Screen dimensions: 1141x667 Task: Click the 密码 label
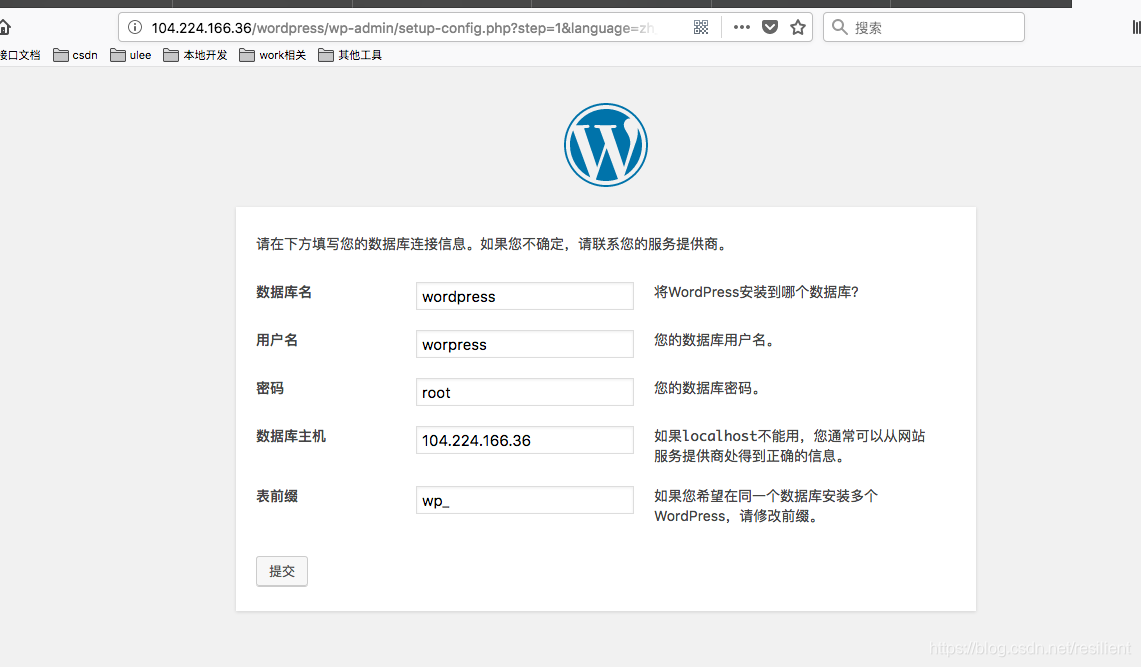270,388
